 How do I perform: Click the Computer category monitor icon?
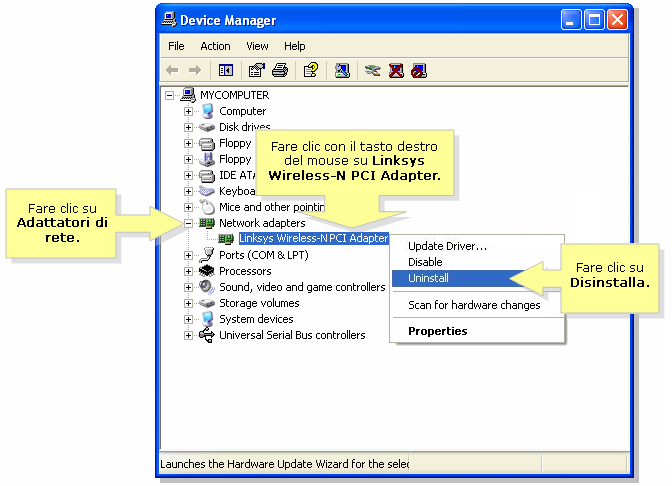tap(208, 111)
